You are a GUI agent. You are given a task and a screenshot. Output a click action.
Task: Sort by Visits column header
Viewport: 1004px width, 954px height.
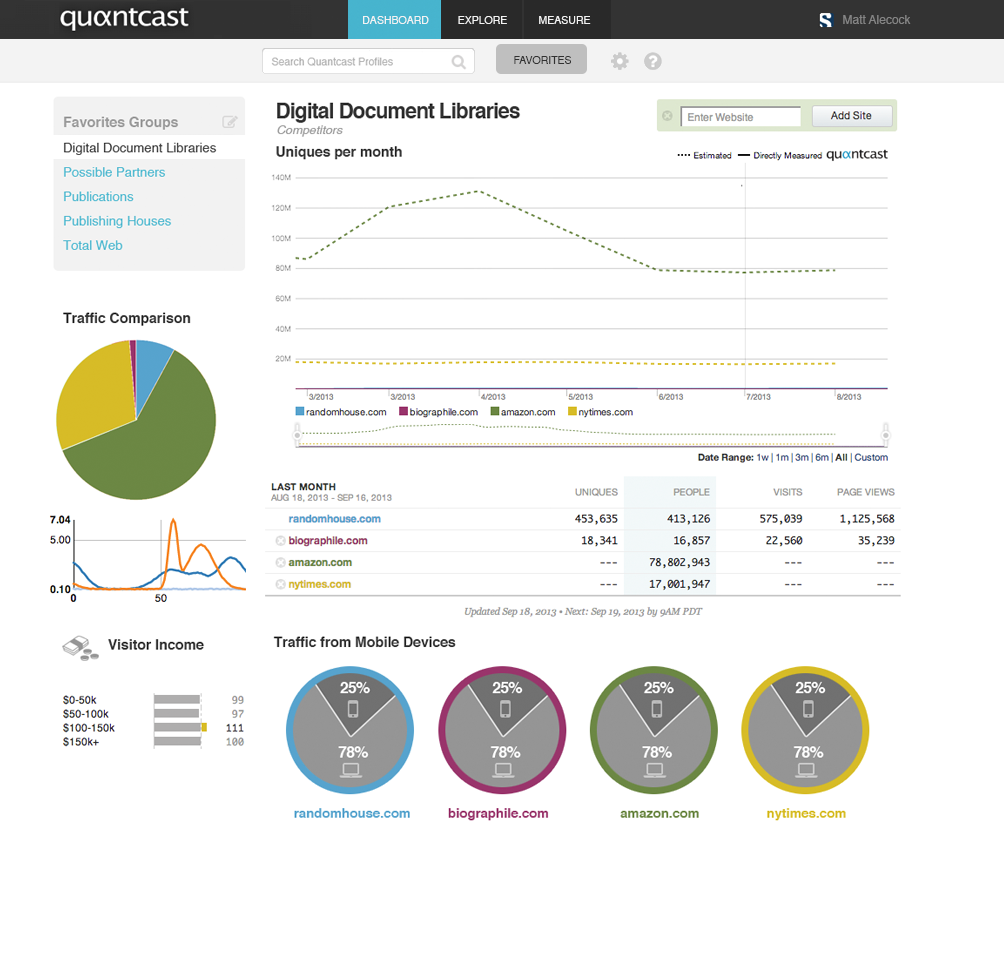788,492
